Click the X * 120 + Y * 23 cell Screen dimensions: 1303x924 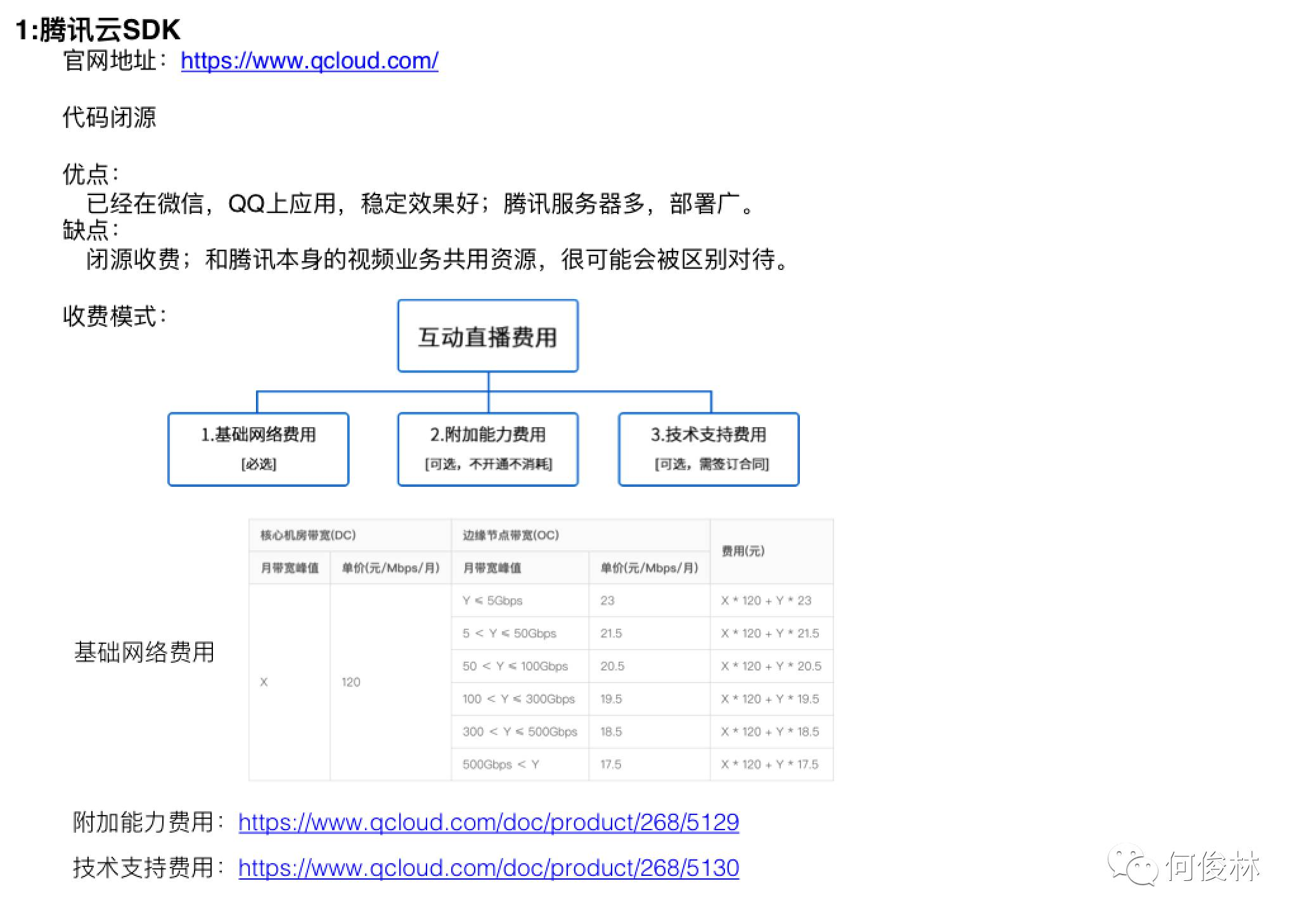pos(766,600)
